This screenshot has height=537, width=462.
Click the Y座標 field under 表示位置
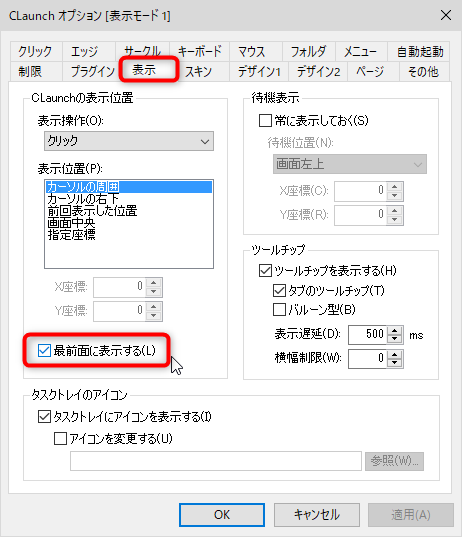(x=119, y=311)
